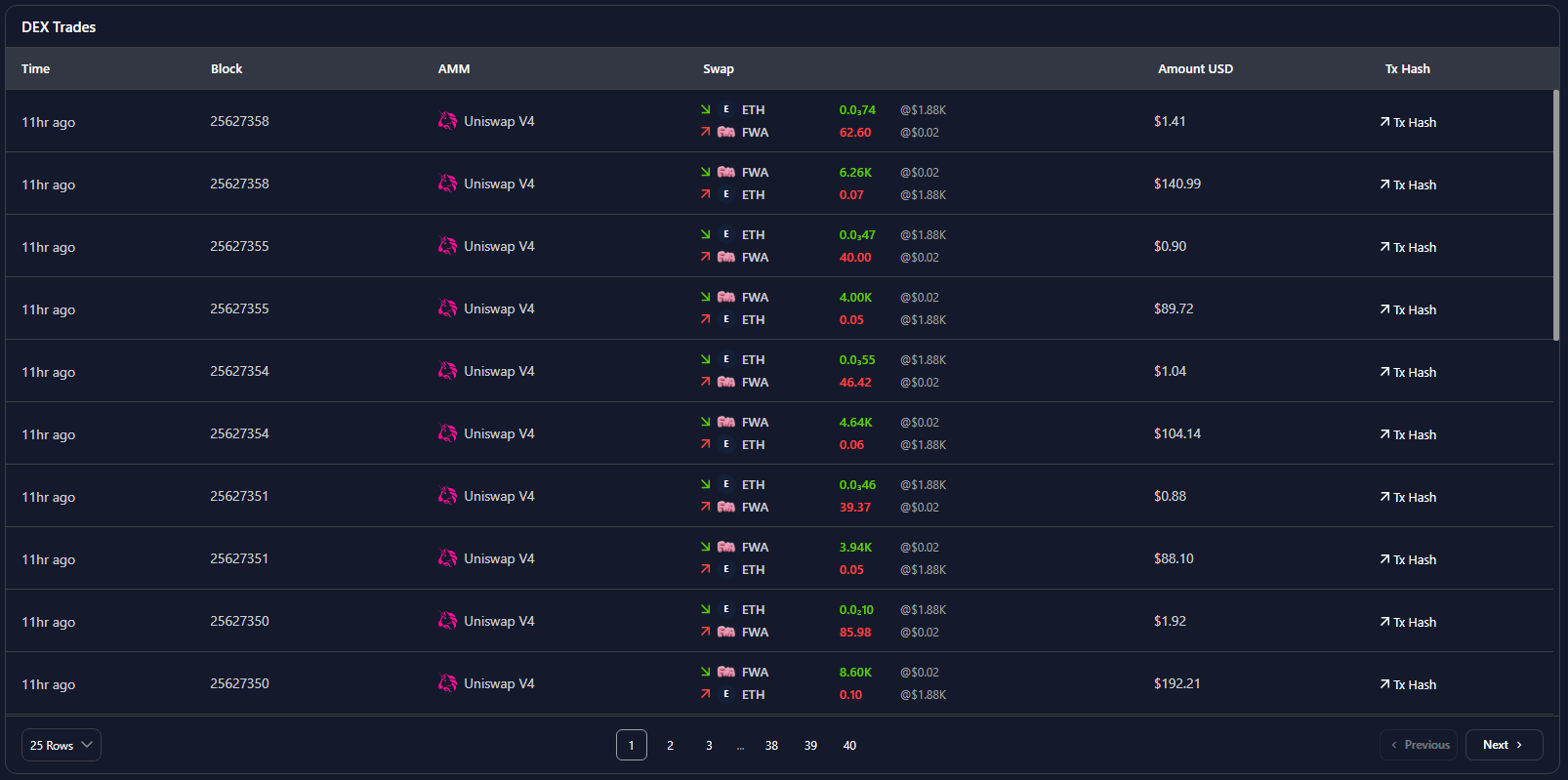Open the 25 Rows page size dropdown

click(62, 745)
